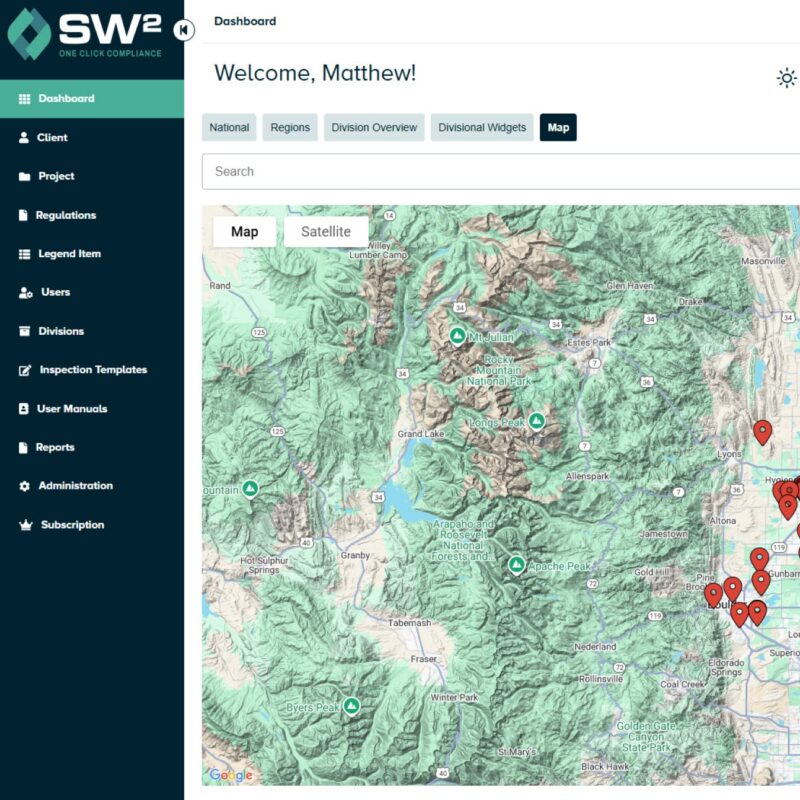Image resolution: width=800 pixels, height=800 pixels.
Task: Open the Division Overview tab
Action: [x=373, y=127]
